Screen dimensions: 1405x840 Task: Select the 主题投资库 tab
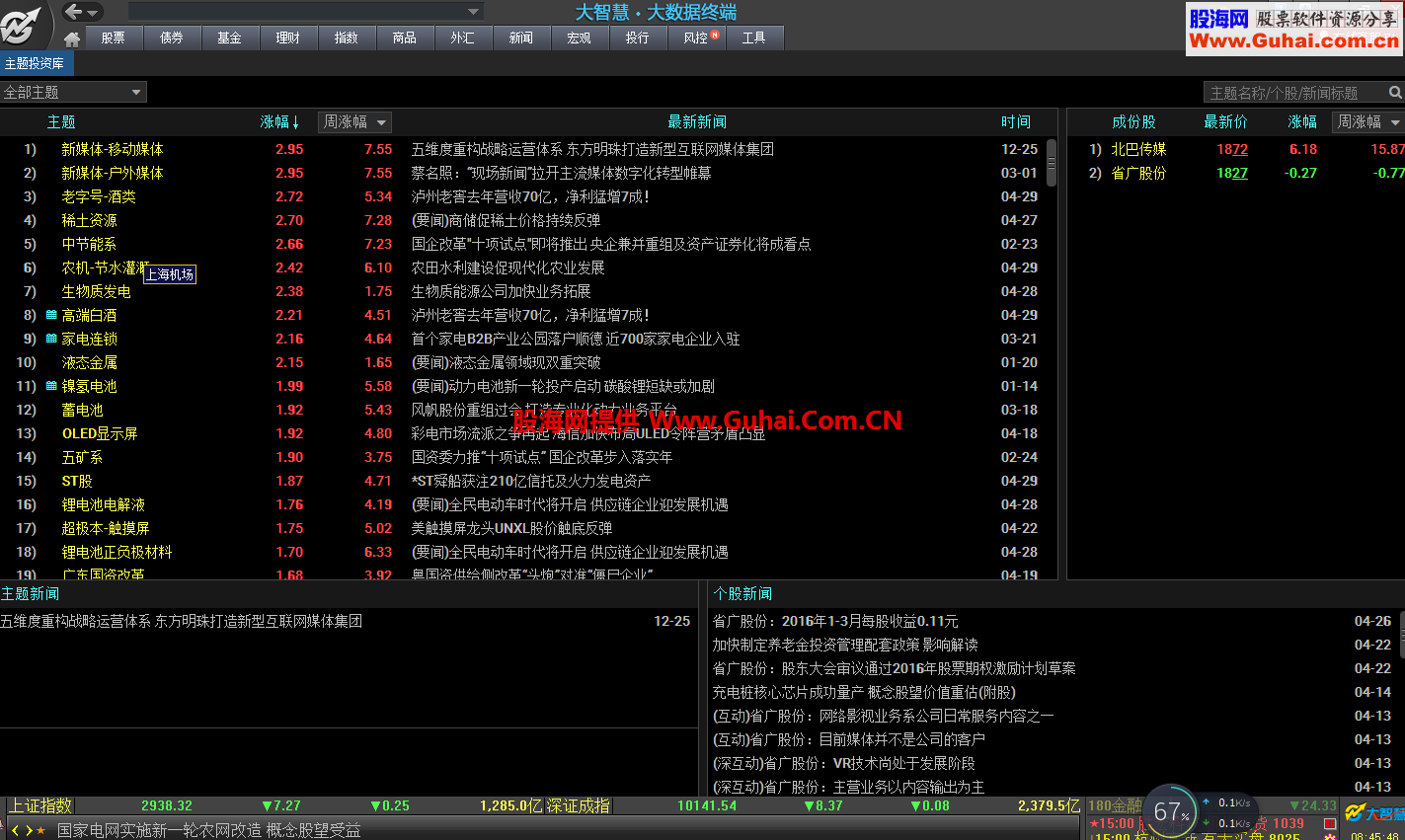click(36, 63)
